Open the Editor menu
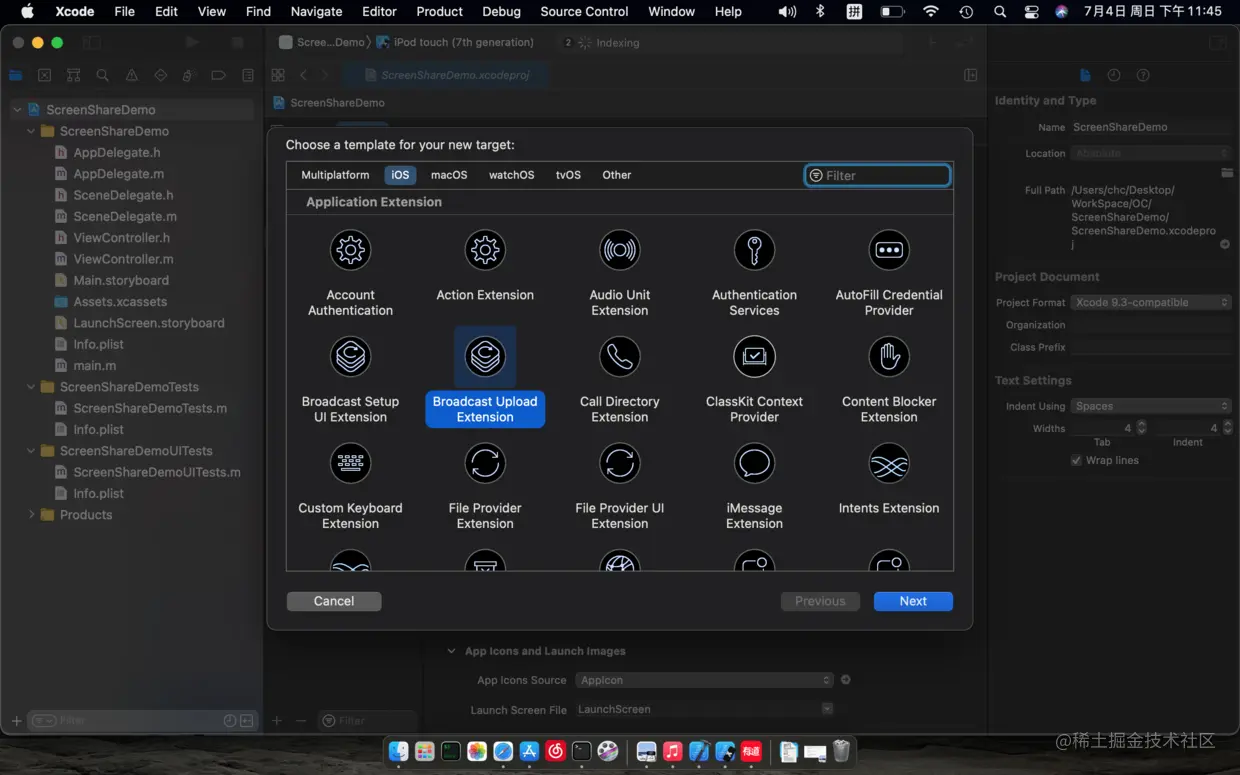Viewport: 1240px width, 775px height. [x=380, y=12]
